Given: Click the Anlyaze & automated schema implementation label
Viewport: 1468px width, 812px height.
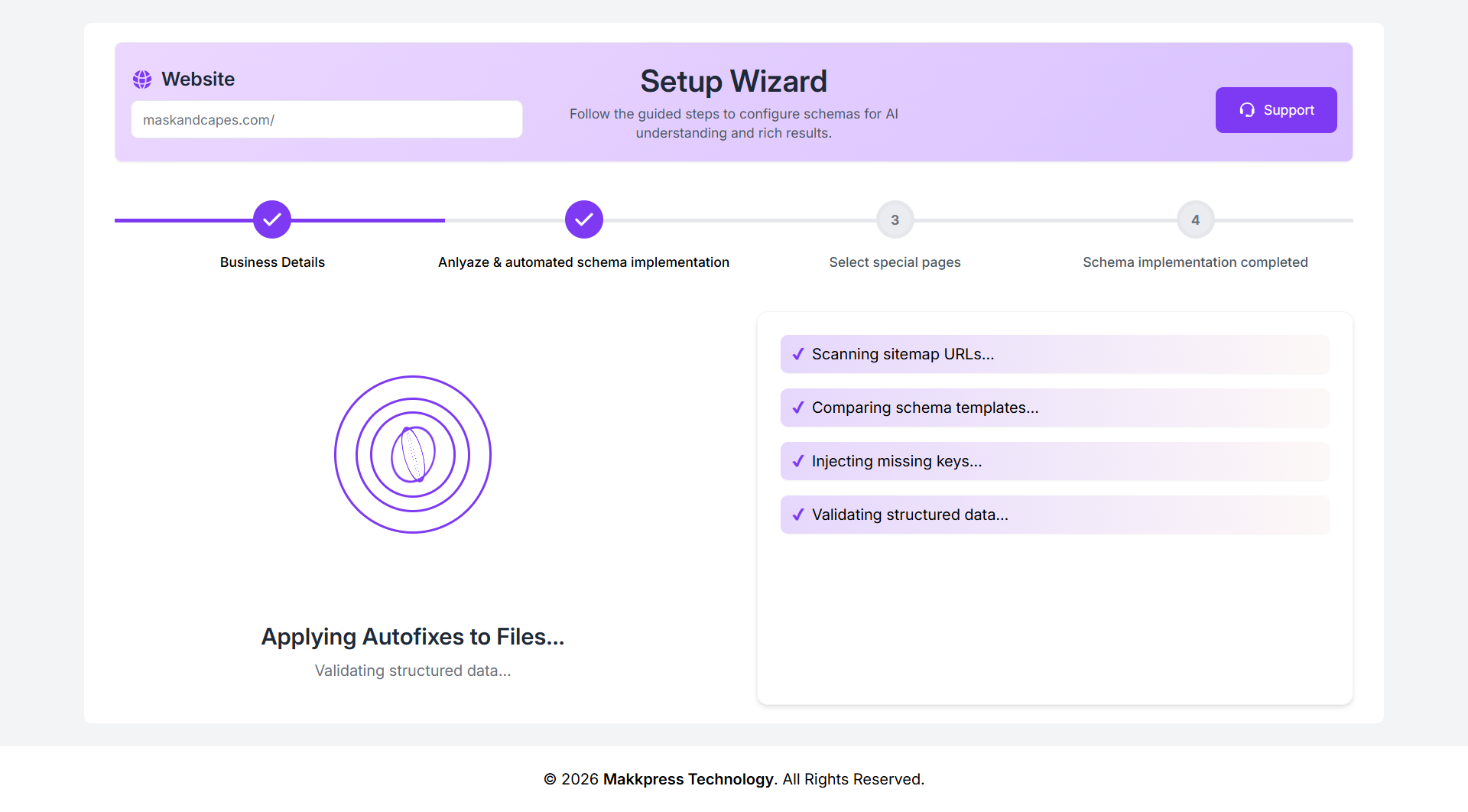Looking at the screenshot, I should 583,262.
